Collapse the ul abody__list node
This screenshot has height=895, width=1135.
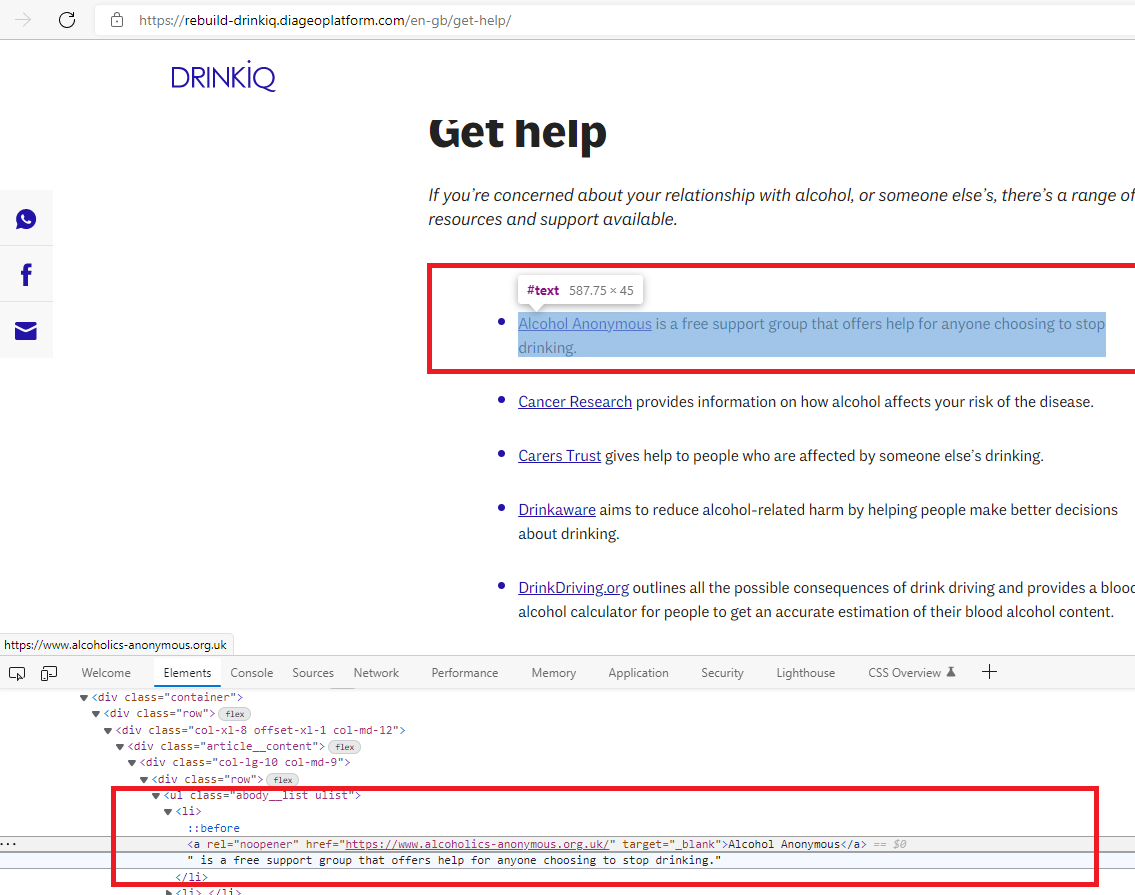pyautogui.click(x=156, y=796)
